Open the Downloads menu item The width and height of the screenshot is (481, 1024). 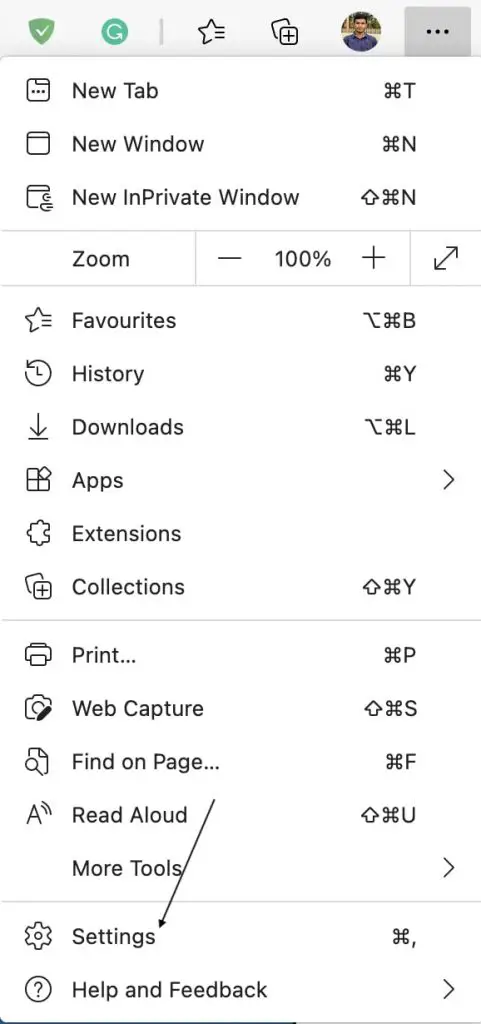click(x=240, y=427)
